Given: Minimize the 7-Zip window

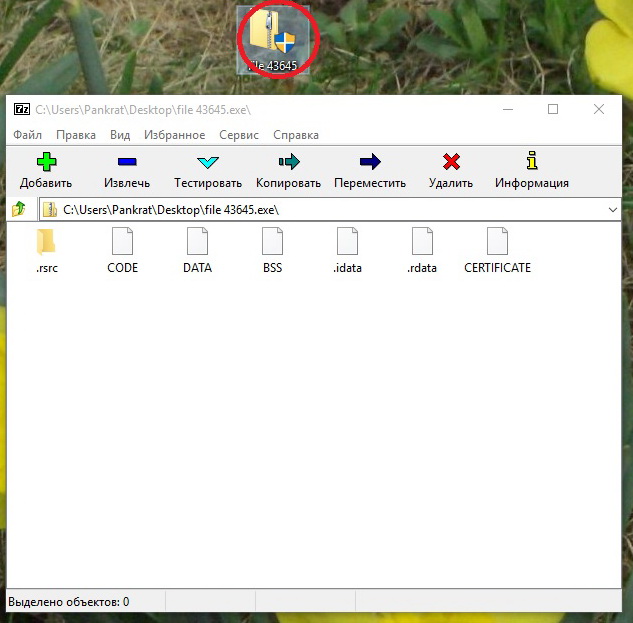Looking at the screenshot, I should [508, 109].
